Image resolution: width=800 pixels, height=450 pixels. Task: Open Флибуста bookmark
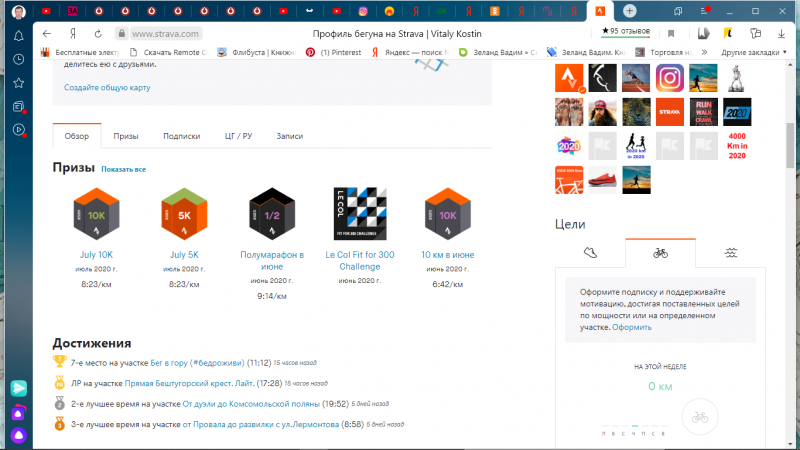257,52
